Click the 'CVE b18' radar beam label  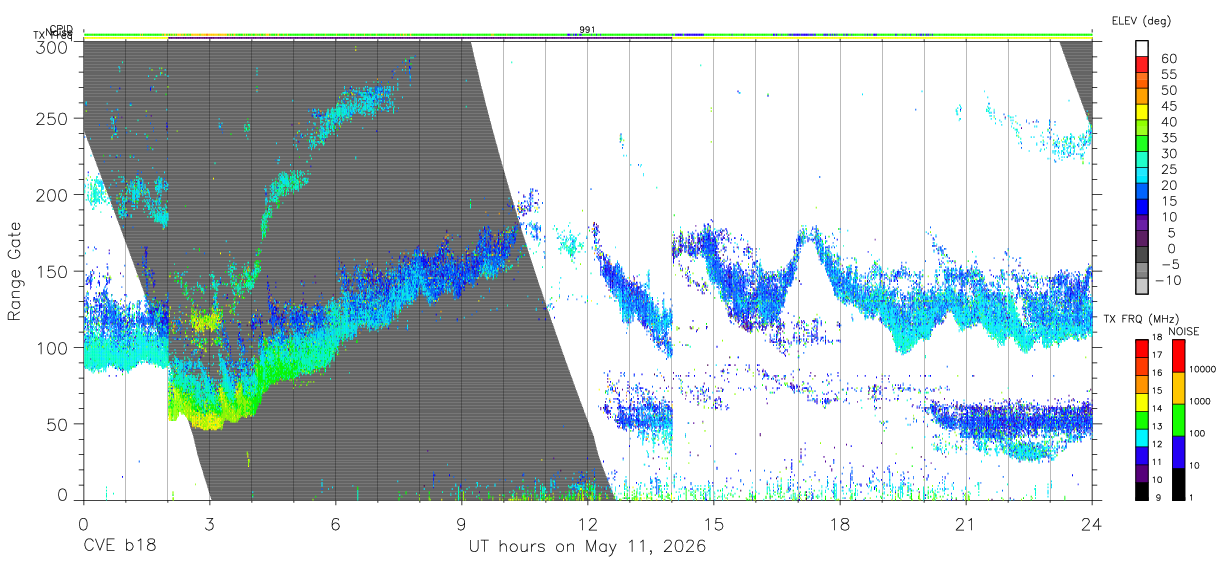point(119,547)
